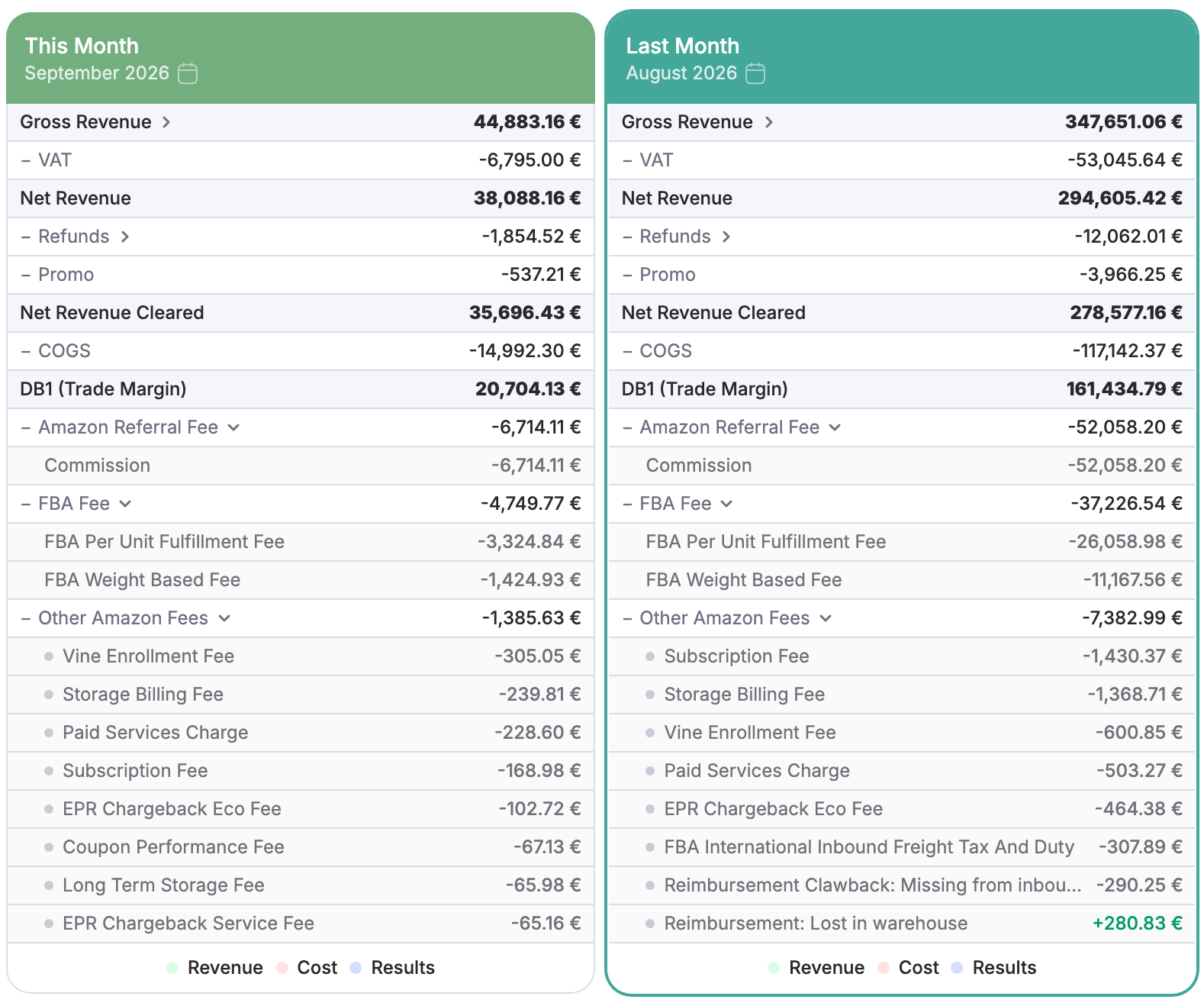
Task: Expand Gross Revenue chevron in This Month
Action: (166, 122)
